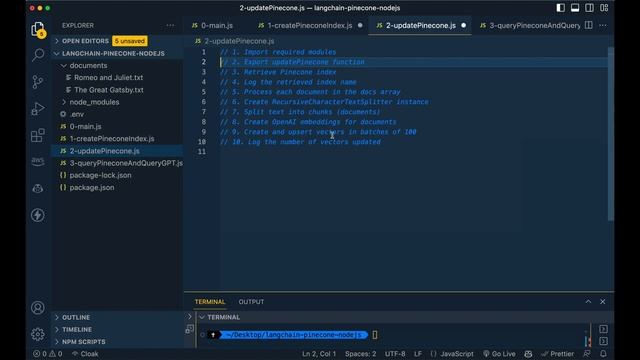
Task: Close the terminal panel with X
Action: (602, 302)
